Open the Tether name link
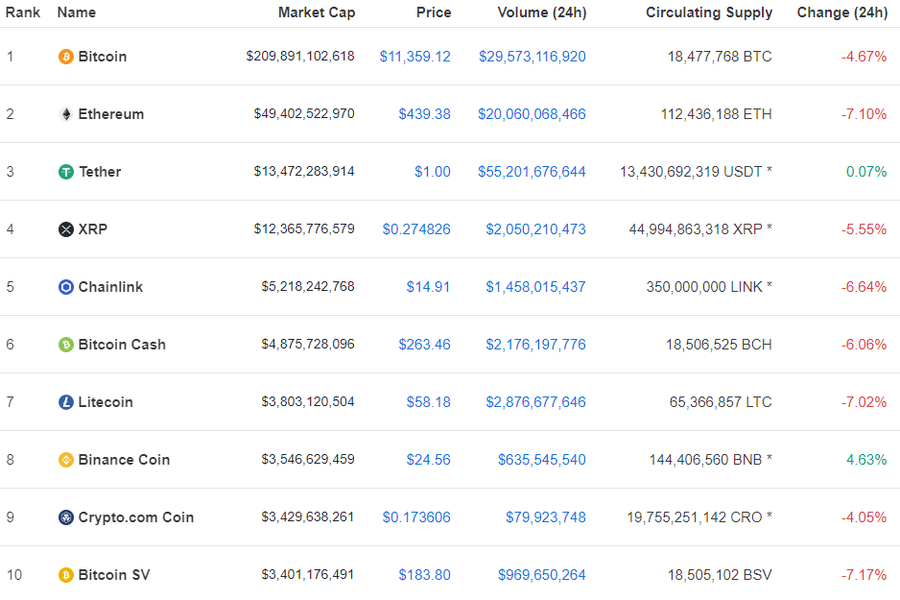 [100, 172]
